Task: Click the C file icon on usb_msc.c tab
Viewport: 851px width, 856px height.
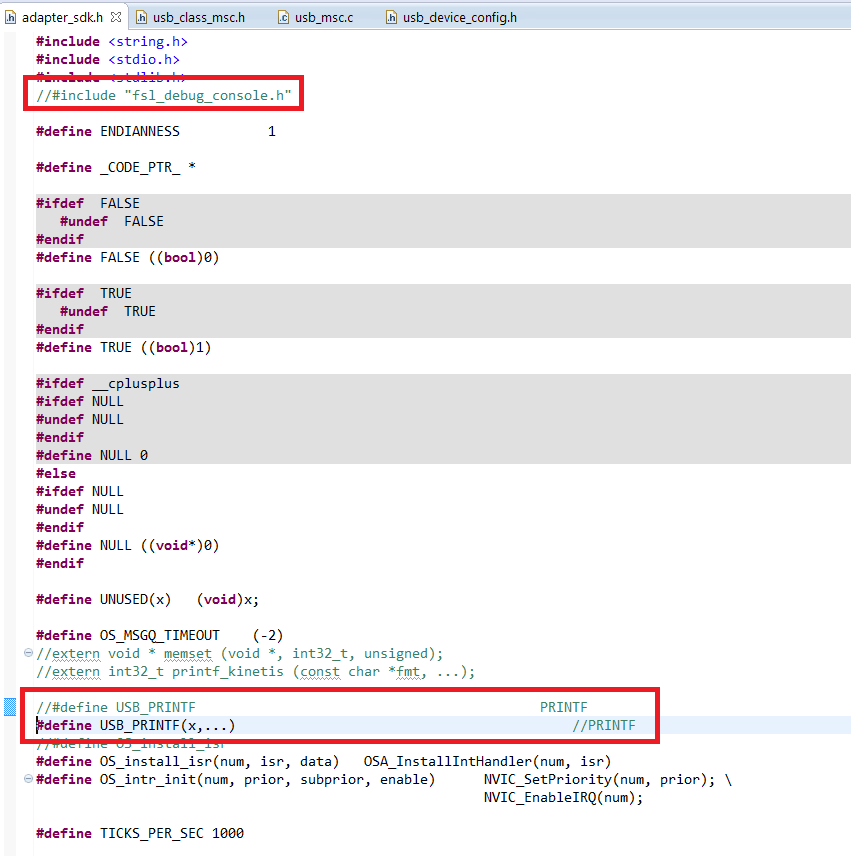Action: coord(283,17)
